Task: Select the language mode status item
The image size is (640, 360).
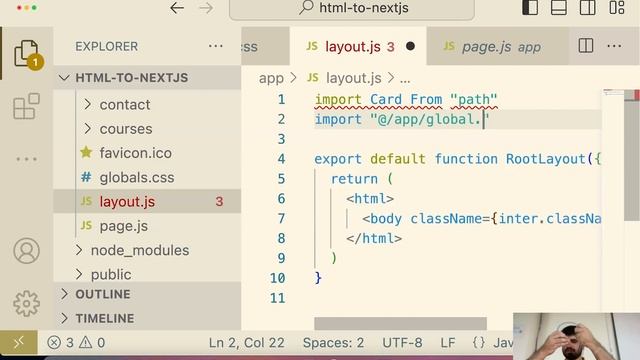Action: (x=492, y=342)
